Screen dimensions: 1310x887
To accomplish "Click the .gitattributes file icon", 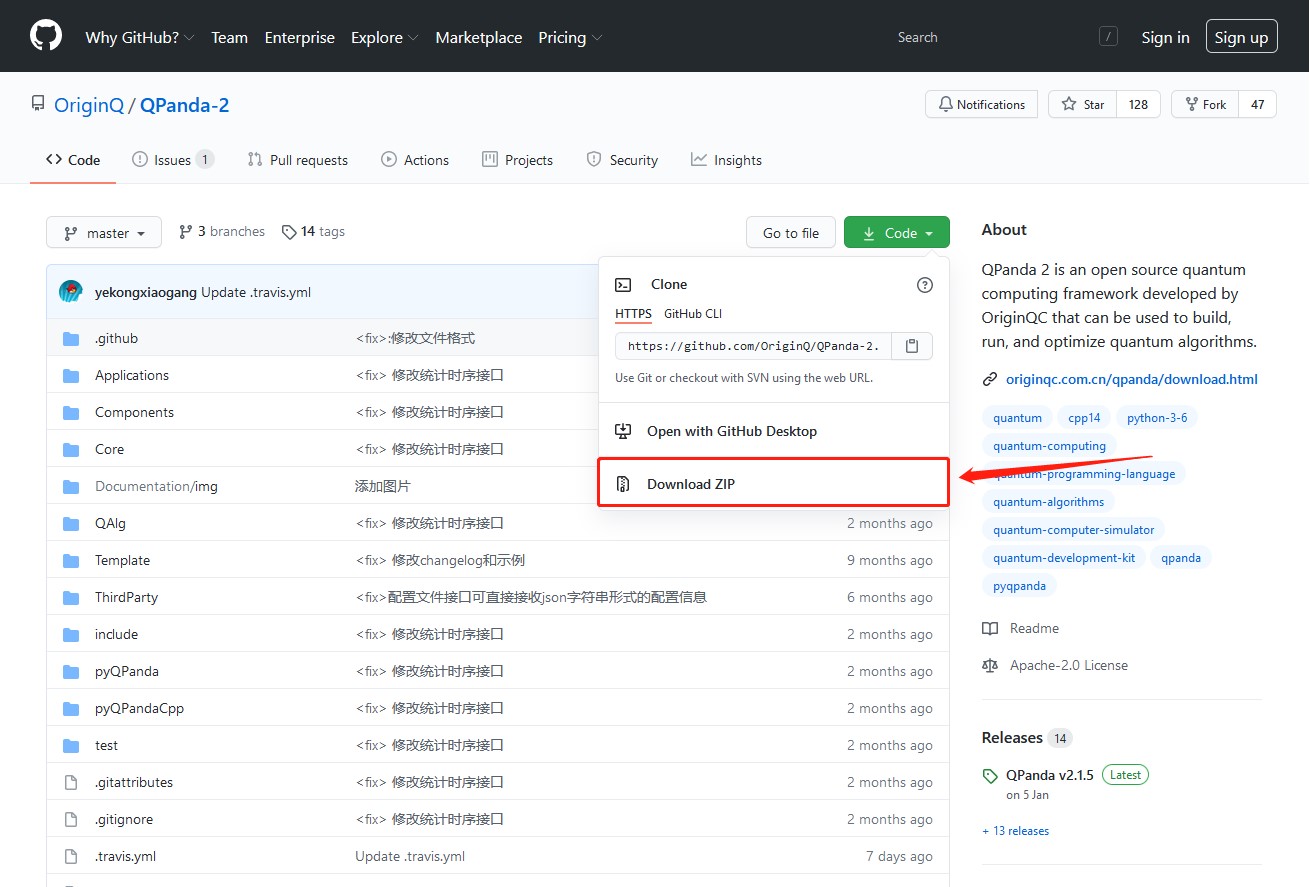I will pyautogui.click(x=71, y=783).
